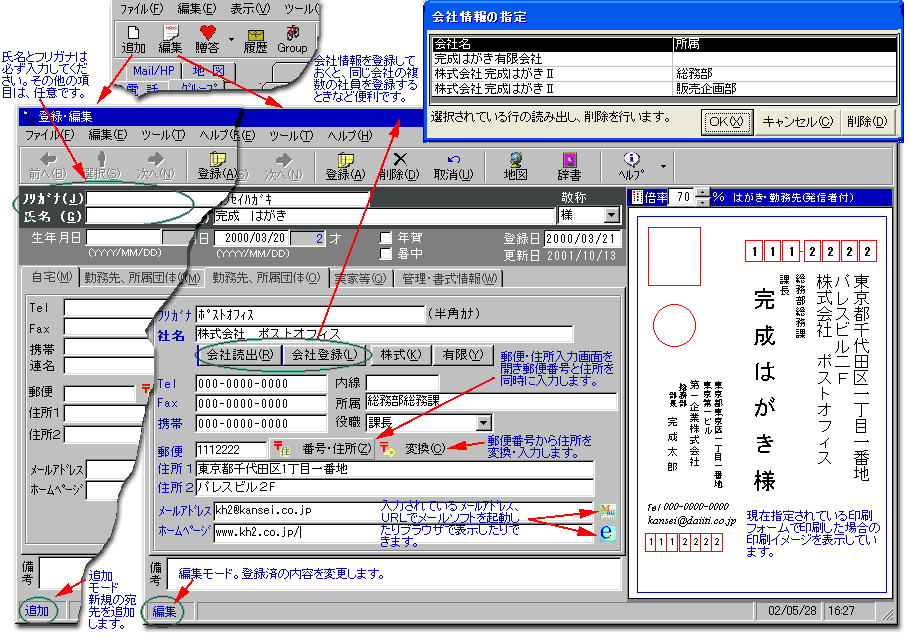Image resolution: width=910 pixels, height=637 pixels.
Task: Open 履歴 history icon
Action: coord(255,39)
